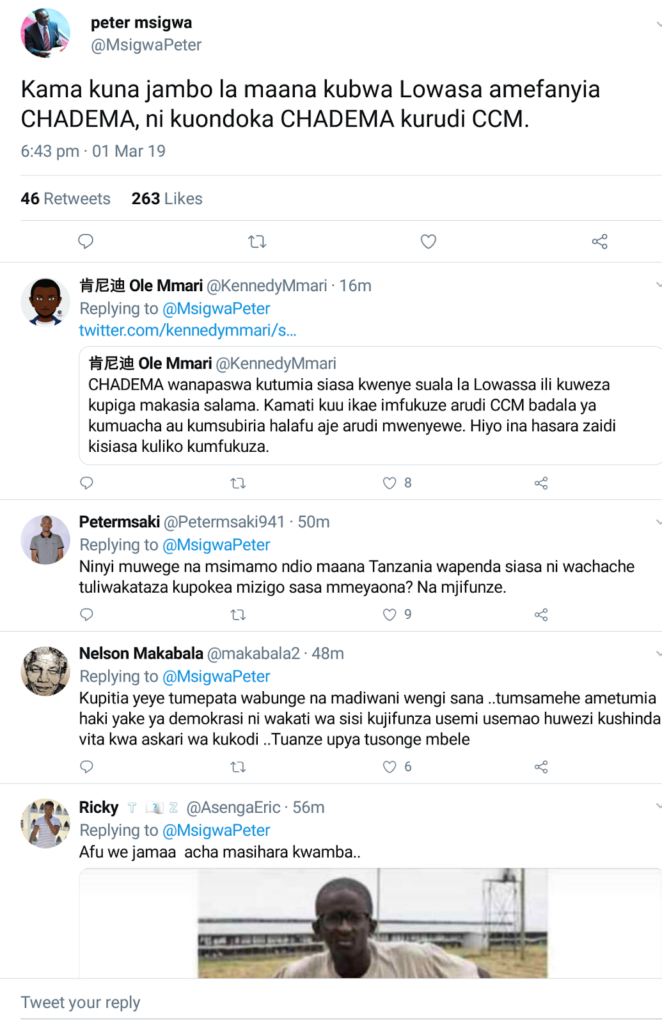Open dropdown arrow on Petermsaki's reply
Image resolution: width=662 pixels, height=1024 pixels.
[x=657, y=522]
